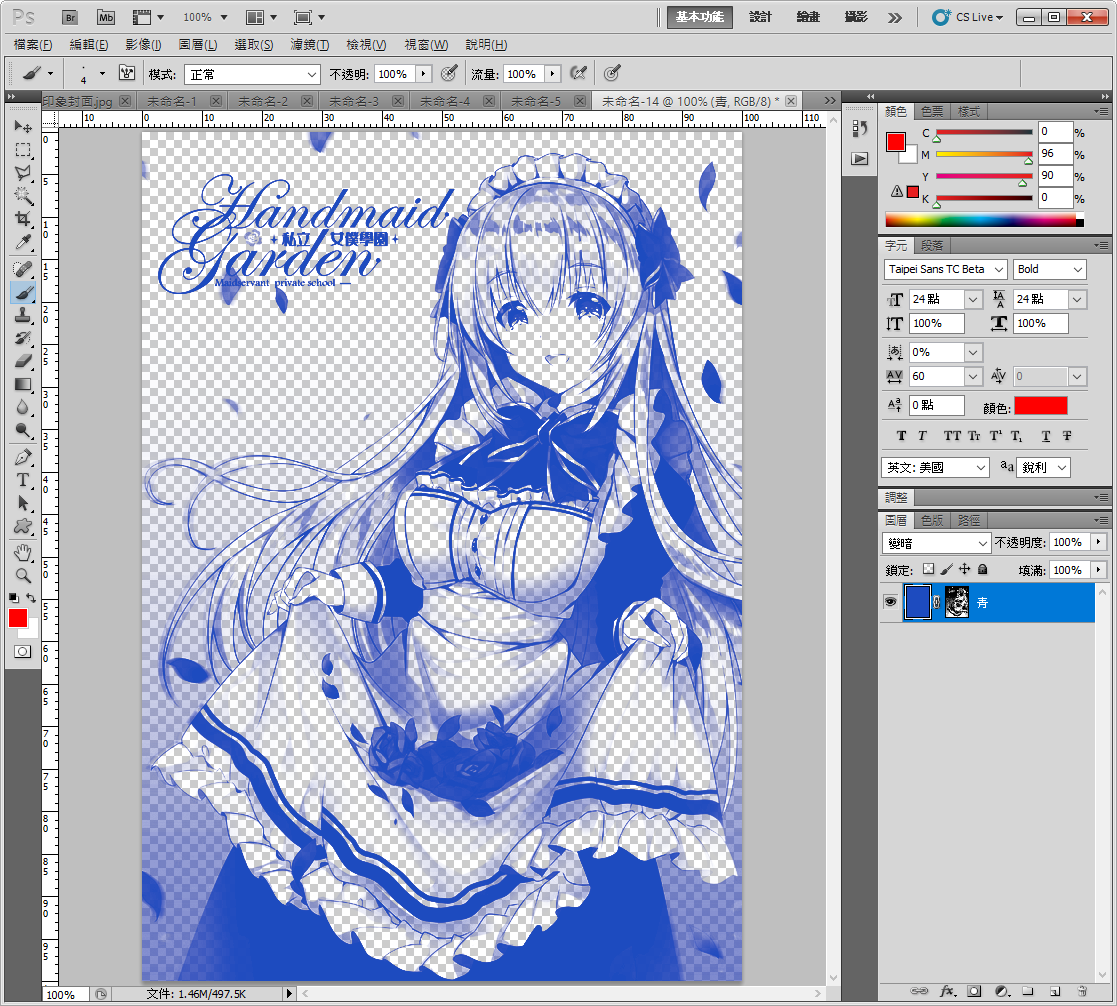The width and height of the screenshot is (1117, 1006).
Task: Select the Pen tool
Action: pos(23,457)
